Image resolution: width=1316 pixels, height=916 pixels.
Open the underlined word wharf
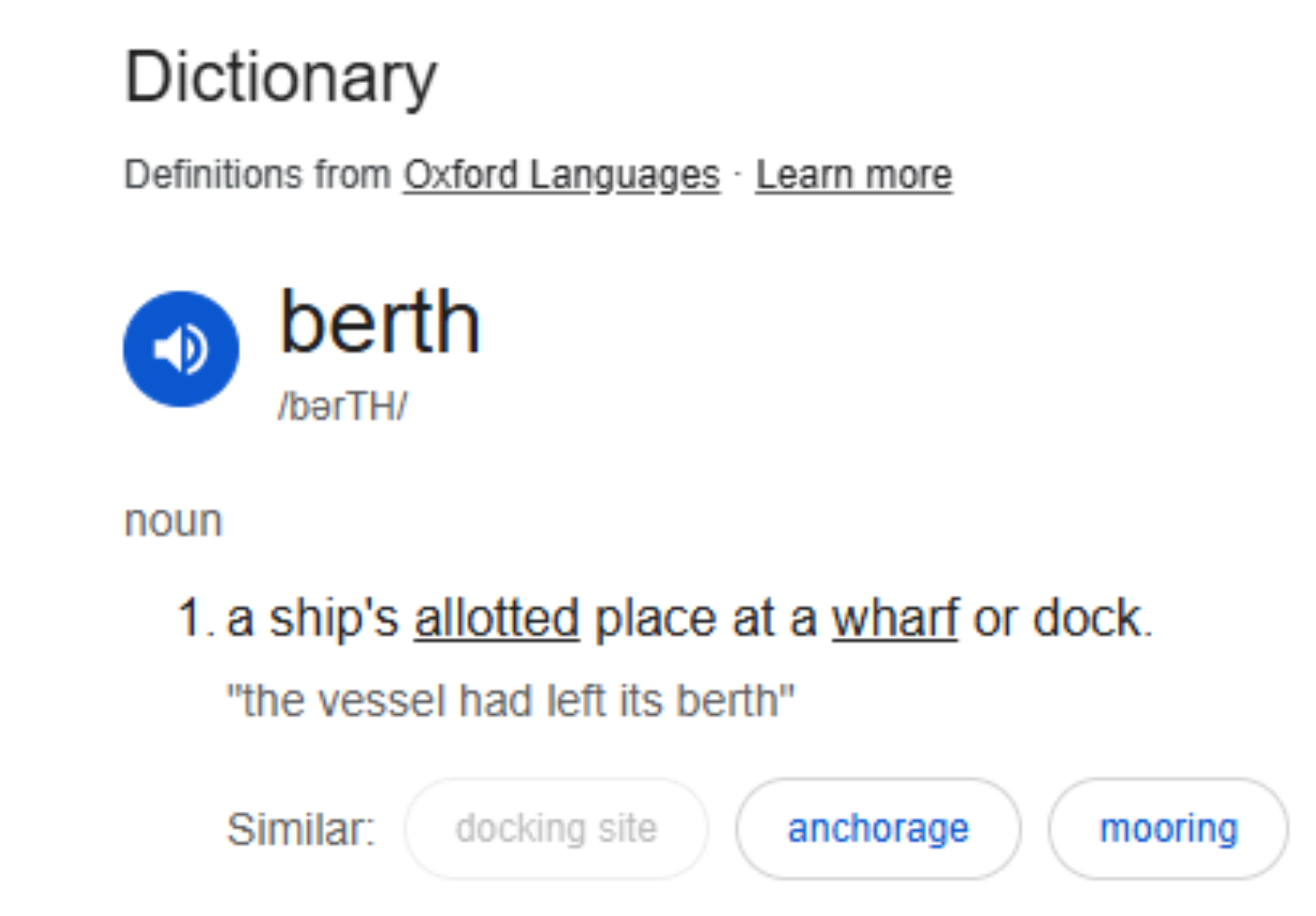point(895,617)
